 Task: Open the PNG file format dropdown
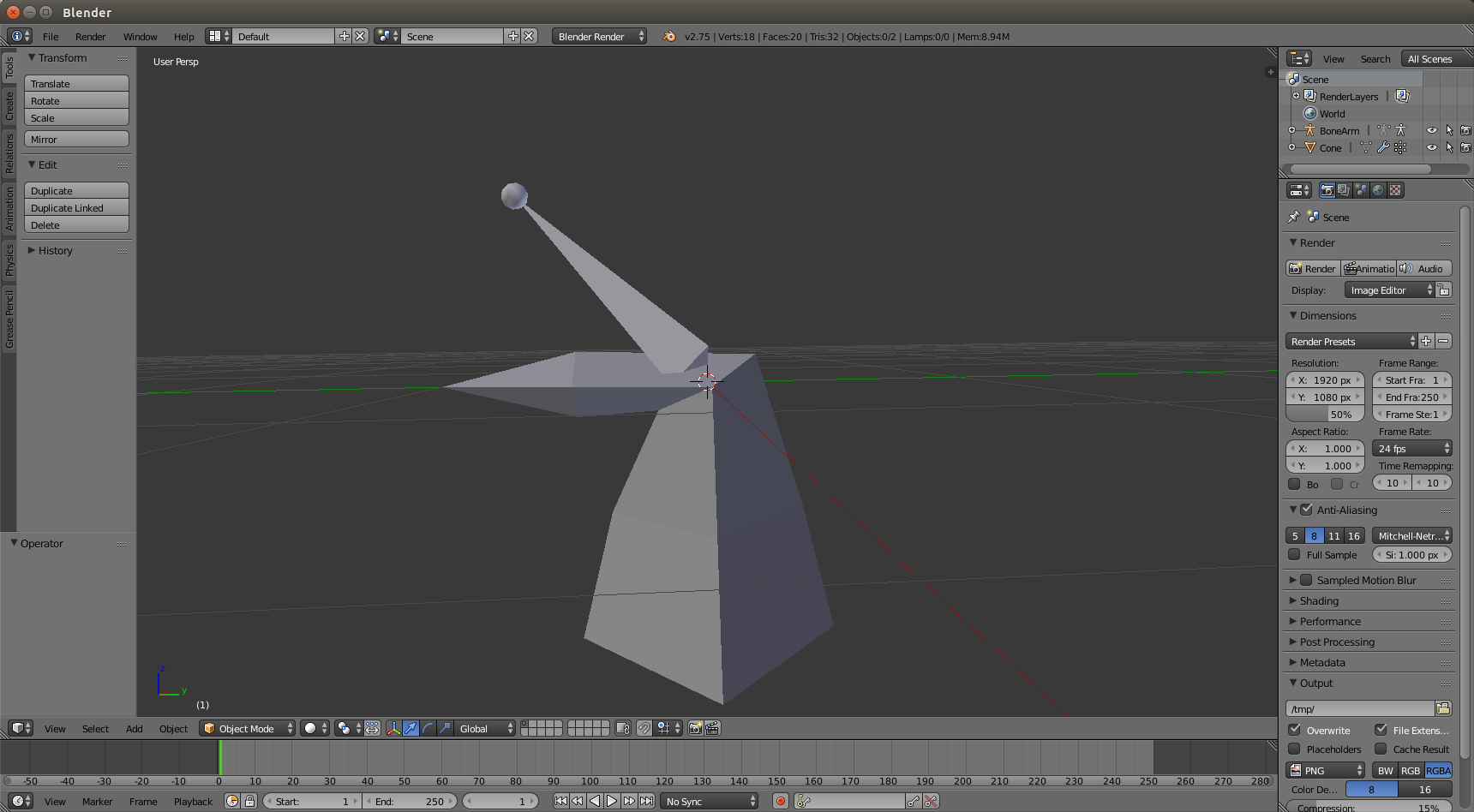[1325, 770]
